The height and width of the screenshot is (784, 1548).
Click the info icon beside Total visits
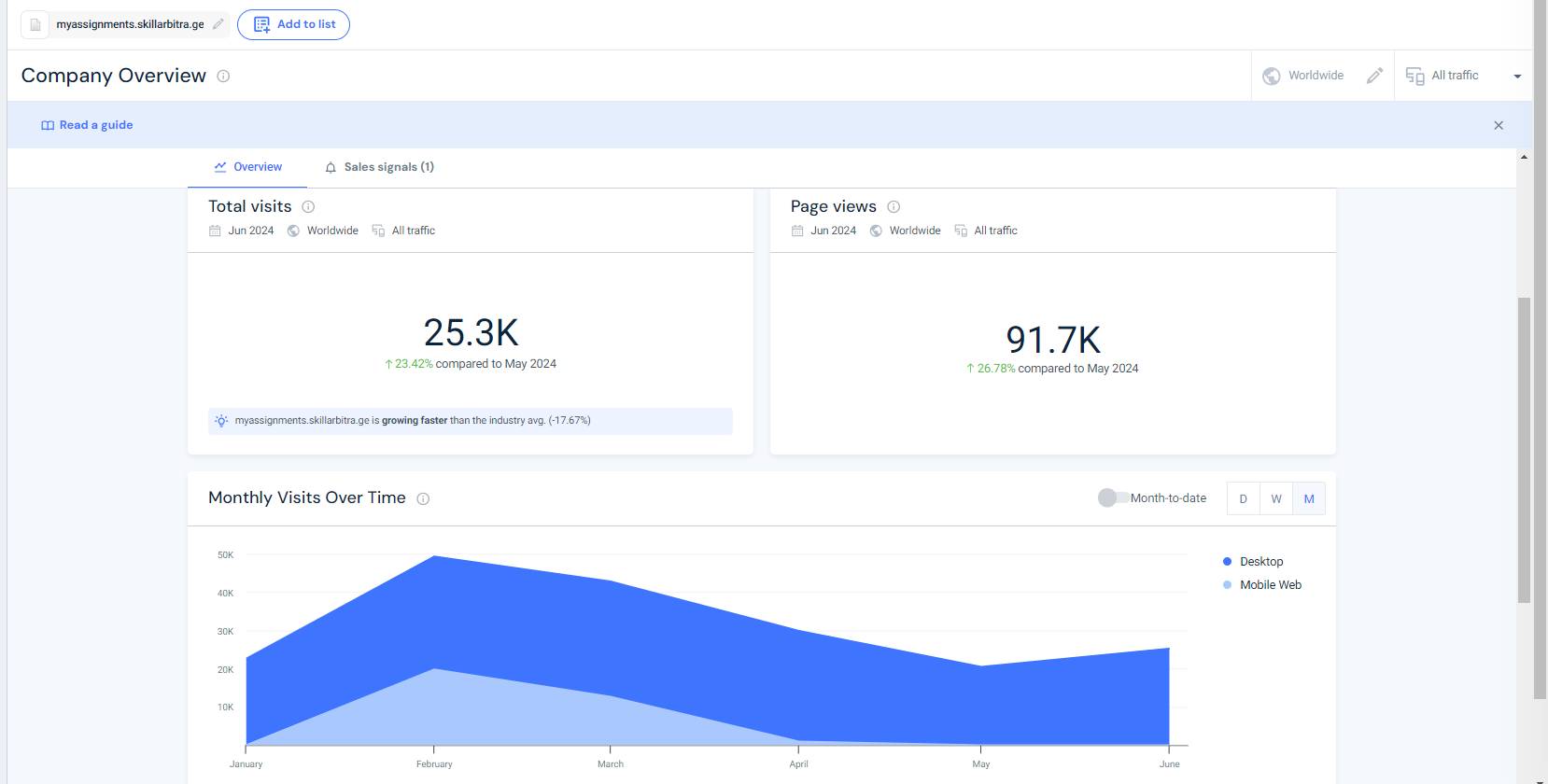click(x=308, y=206)
